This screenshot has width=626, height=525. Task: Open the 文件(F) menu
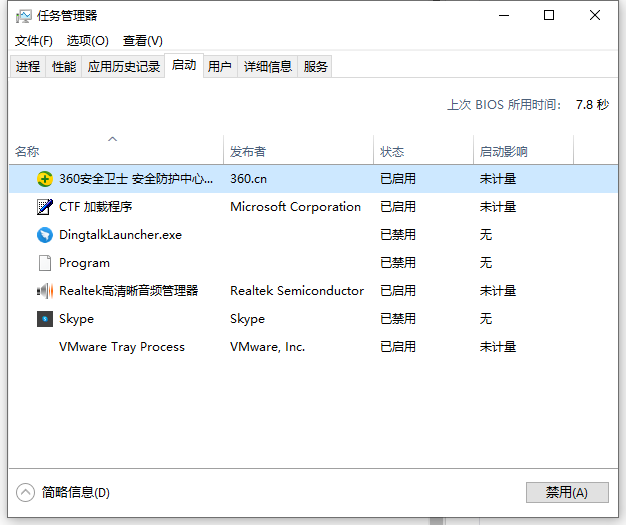tap(34, 41)
